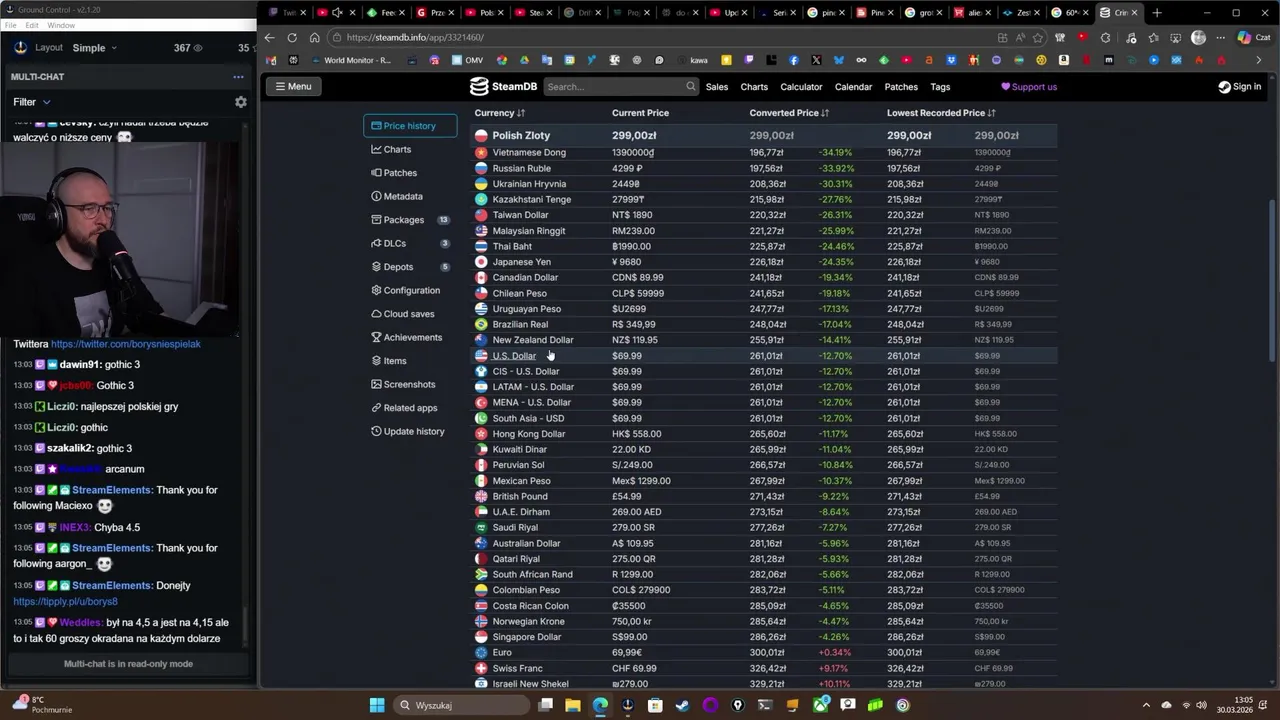
Task: Expand the chat Filter dropdown
Action: [x=32, y=102]
